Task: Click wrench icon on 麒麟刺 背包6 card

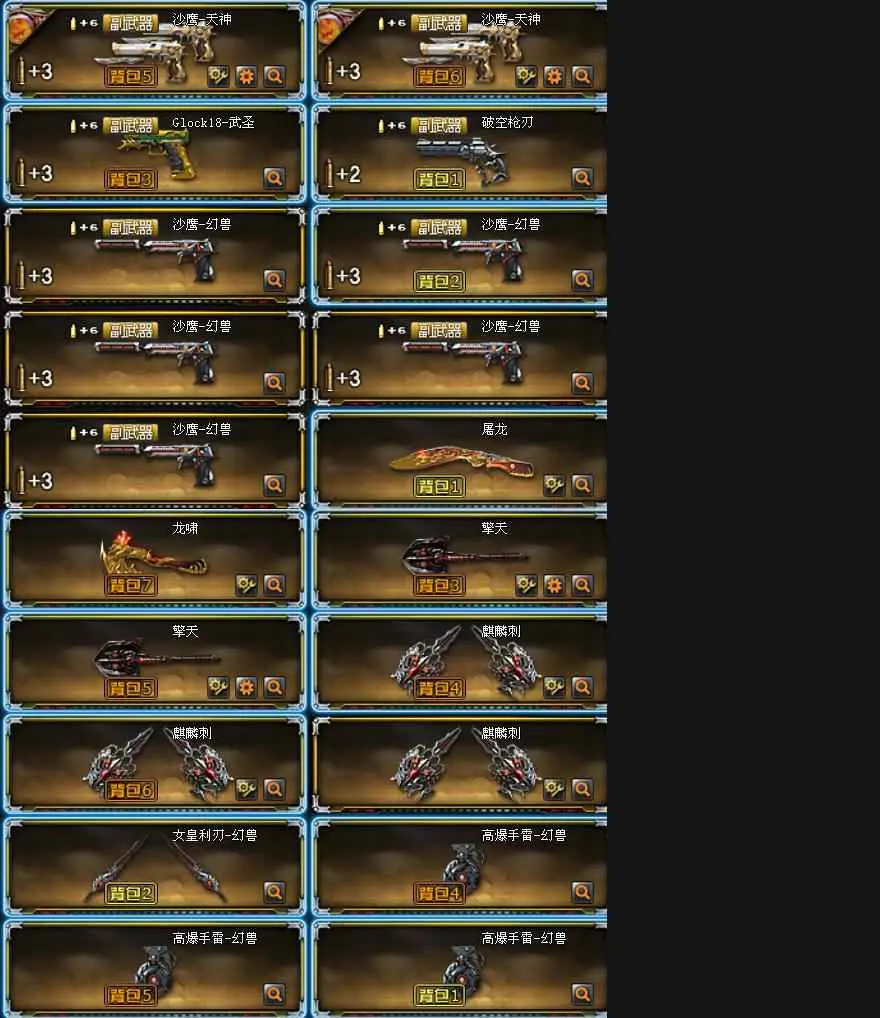Action: pos(246,789)
